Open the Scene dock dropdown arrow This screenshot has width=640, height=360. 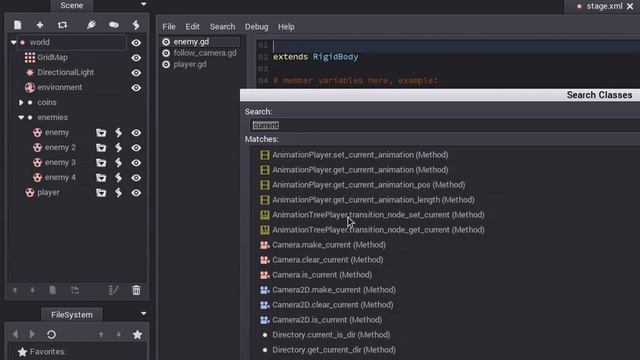[144, 4]
